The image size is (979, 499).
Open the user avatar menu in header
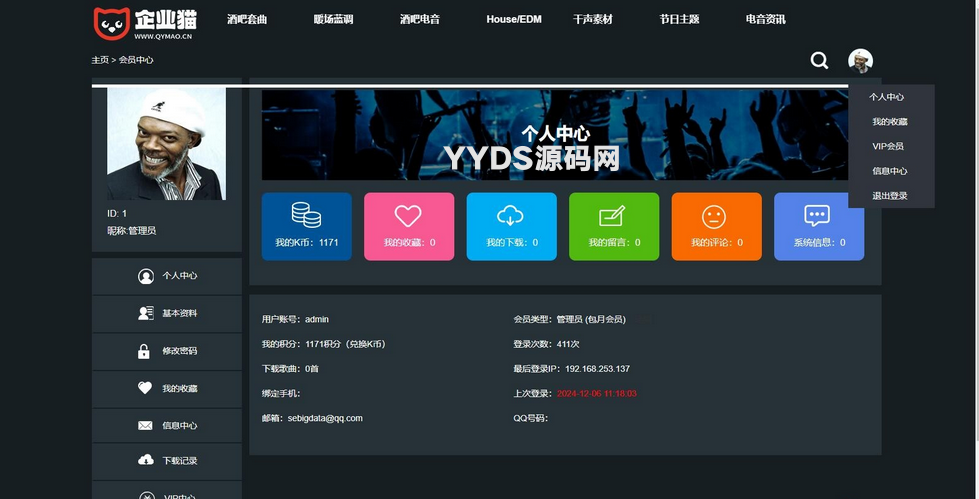coord(860,61)
